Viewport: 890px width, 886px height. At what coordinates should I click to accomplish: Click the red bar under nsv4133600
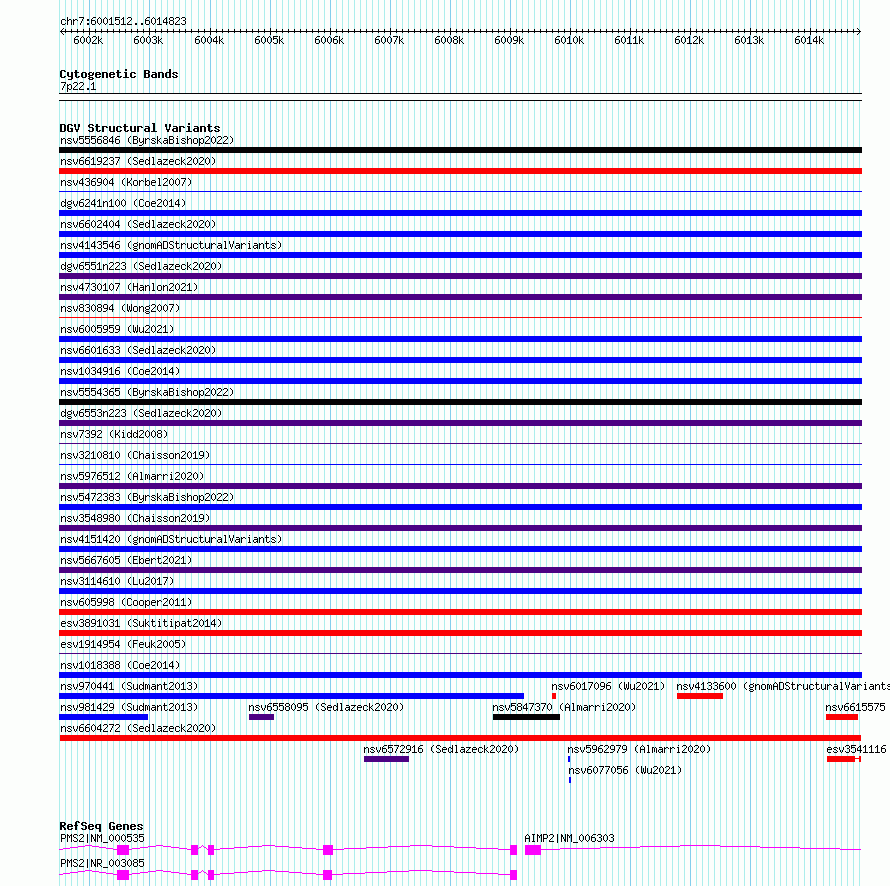point(700,696)
